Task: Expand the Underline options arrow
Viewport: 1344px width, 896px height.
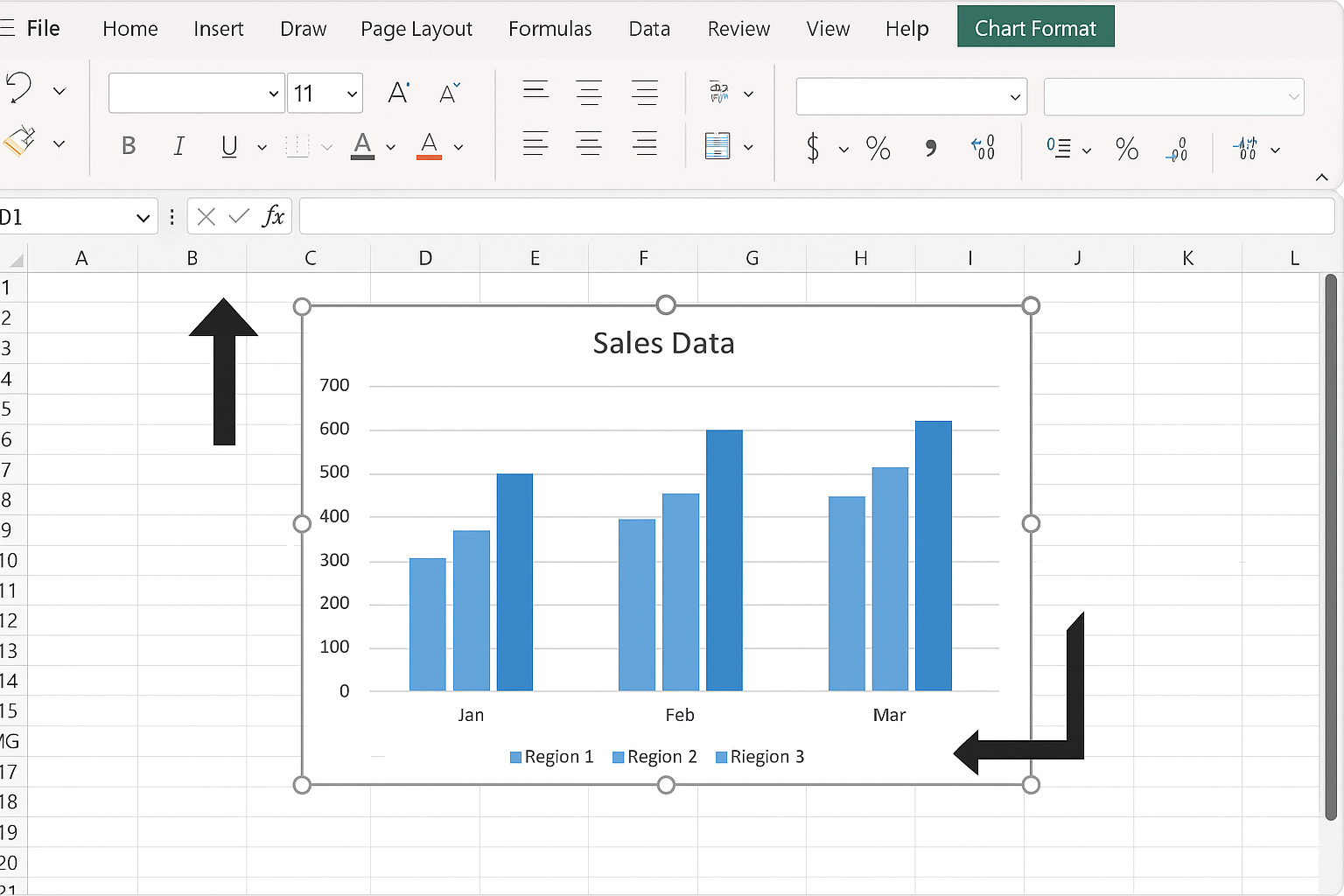Action: pyautogui.click(x=262, y=147)
